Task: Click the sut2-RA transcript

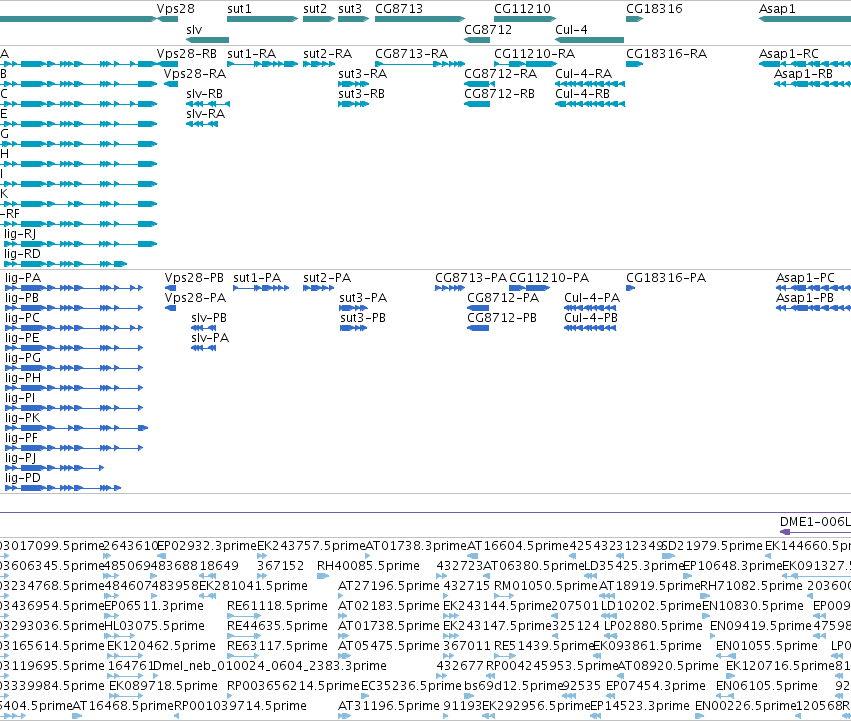Action: coord(319,64)
